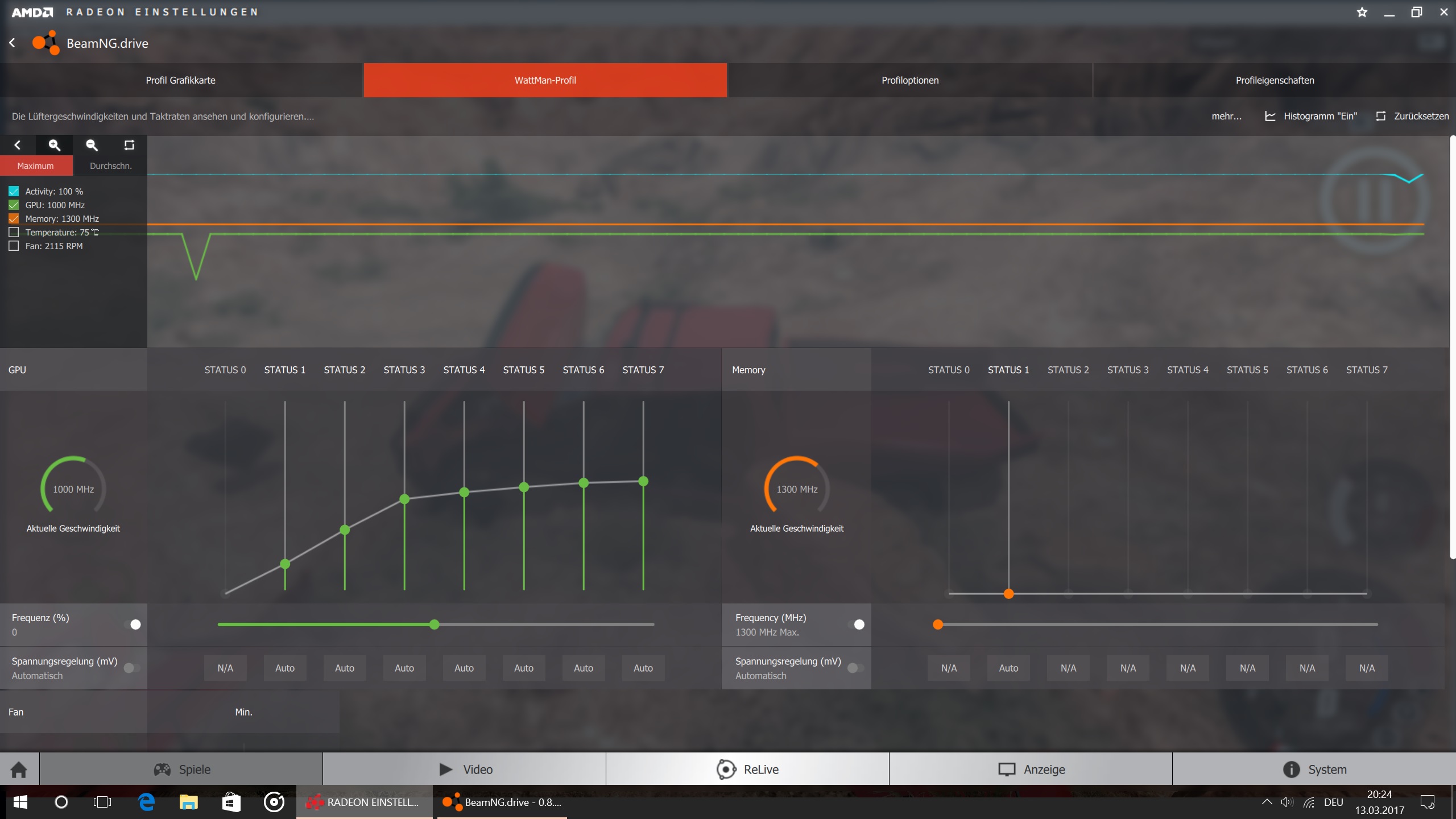Open the mehr... link

[x=1226, y=116]
